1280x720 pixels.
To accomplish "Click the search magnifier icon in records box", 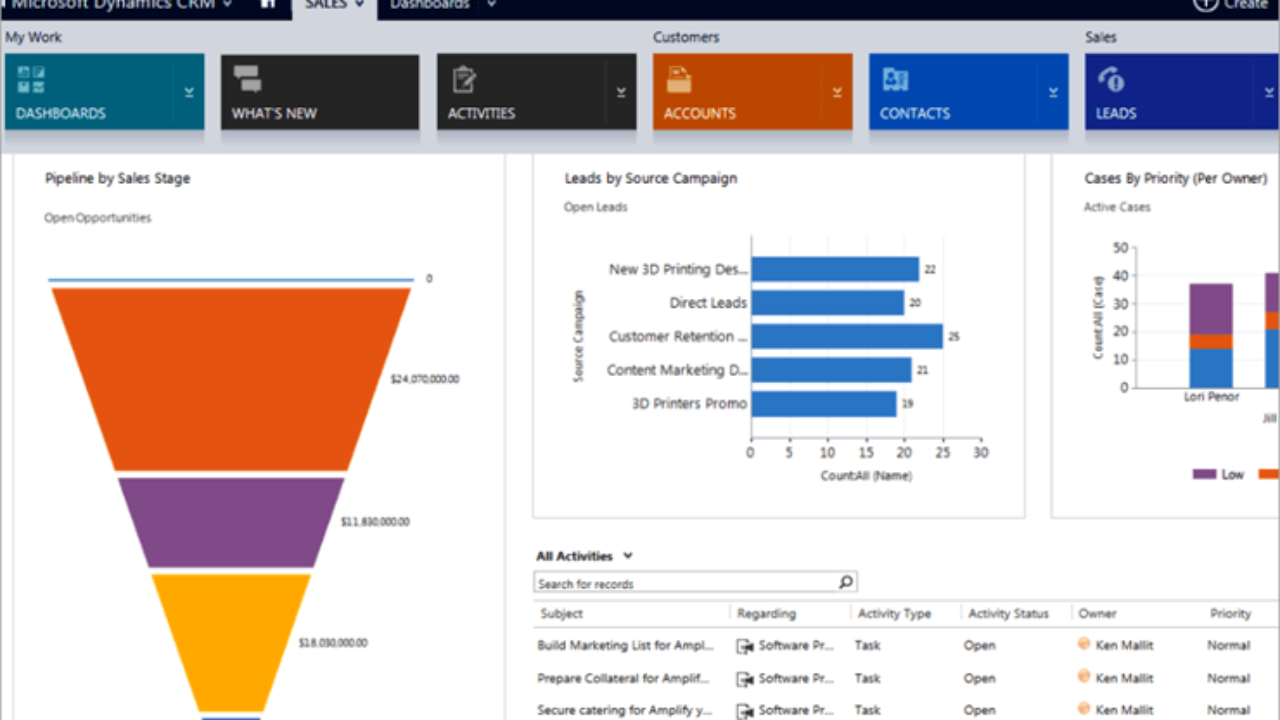I will click(x=846, y=582).
